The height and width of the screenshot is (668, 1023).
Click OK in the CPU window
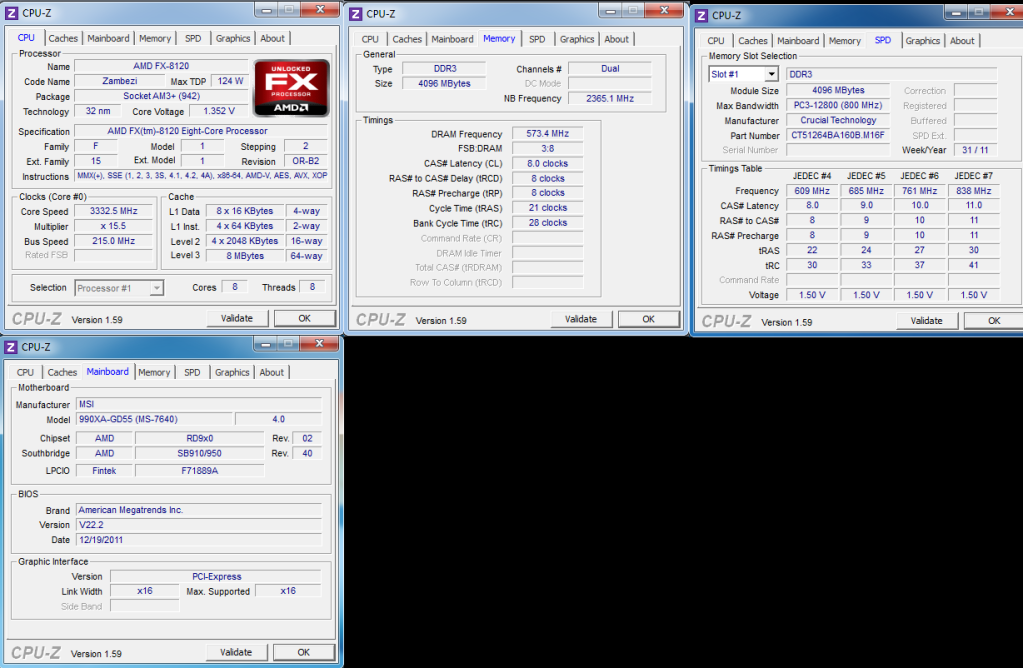point(305,318)
